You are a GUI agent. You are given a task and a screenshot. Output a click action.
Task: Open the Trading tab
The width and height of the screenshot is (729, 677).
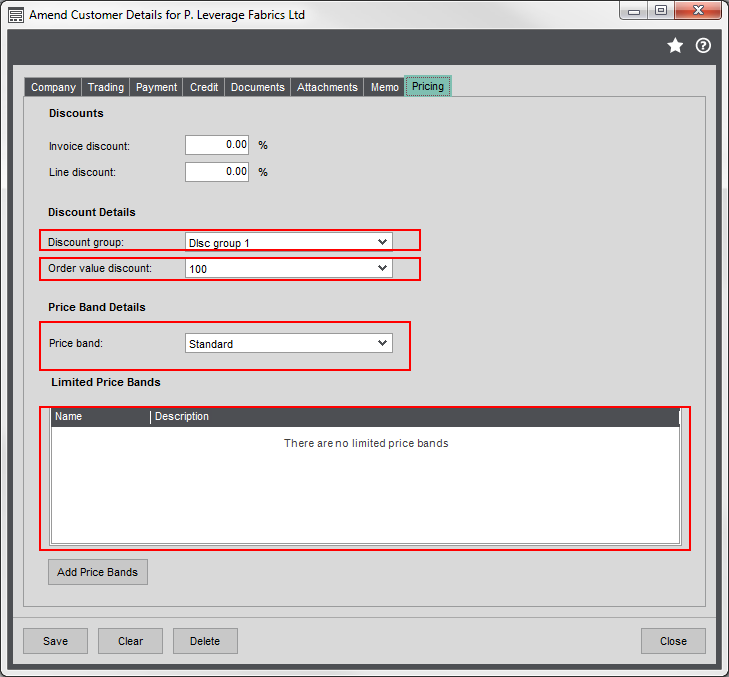tap(106, 87)
